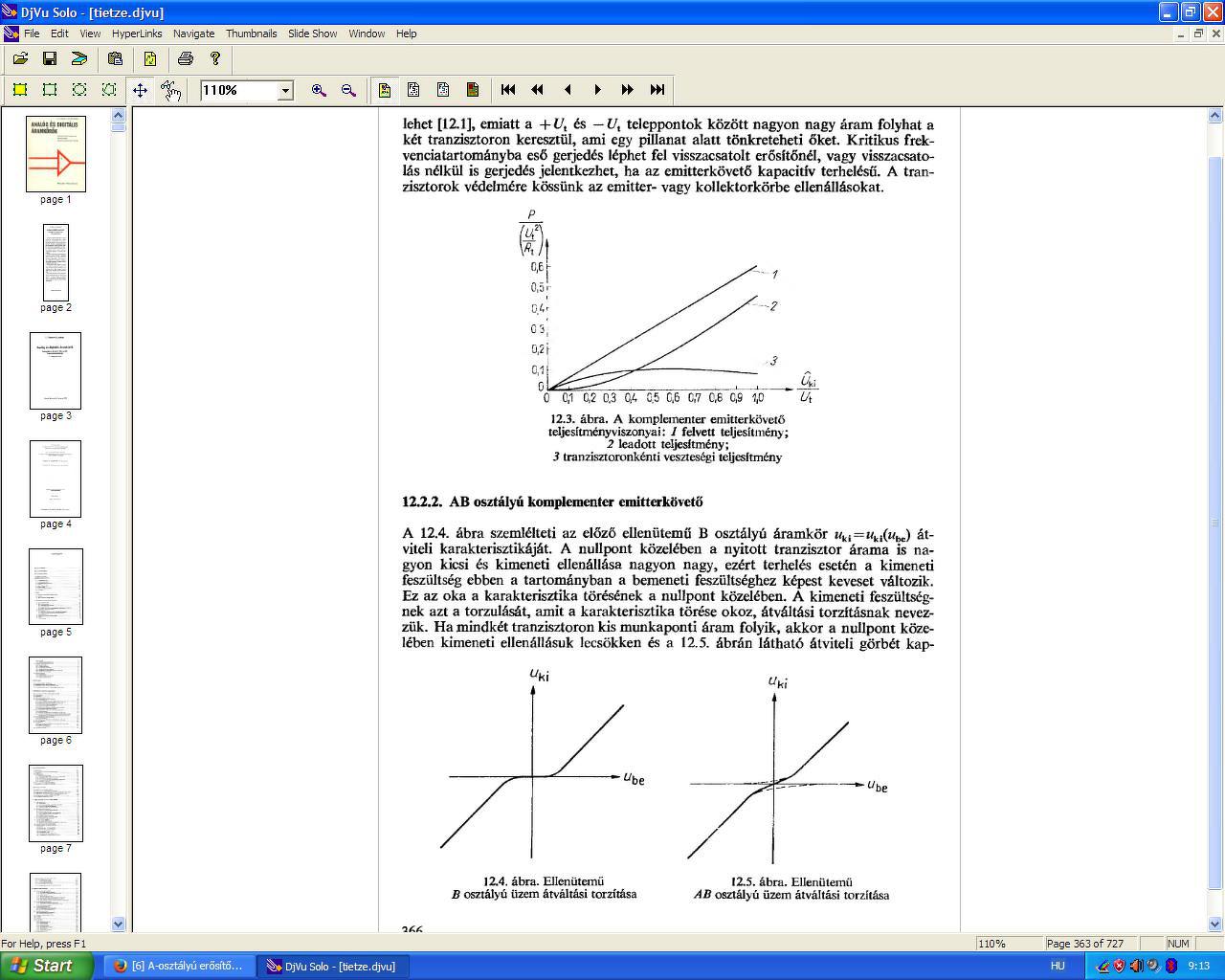
Task: Open the Window menu
Action: point(367,33)
